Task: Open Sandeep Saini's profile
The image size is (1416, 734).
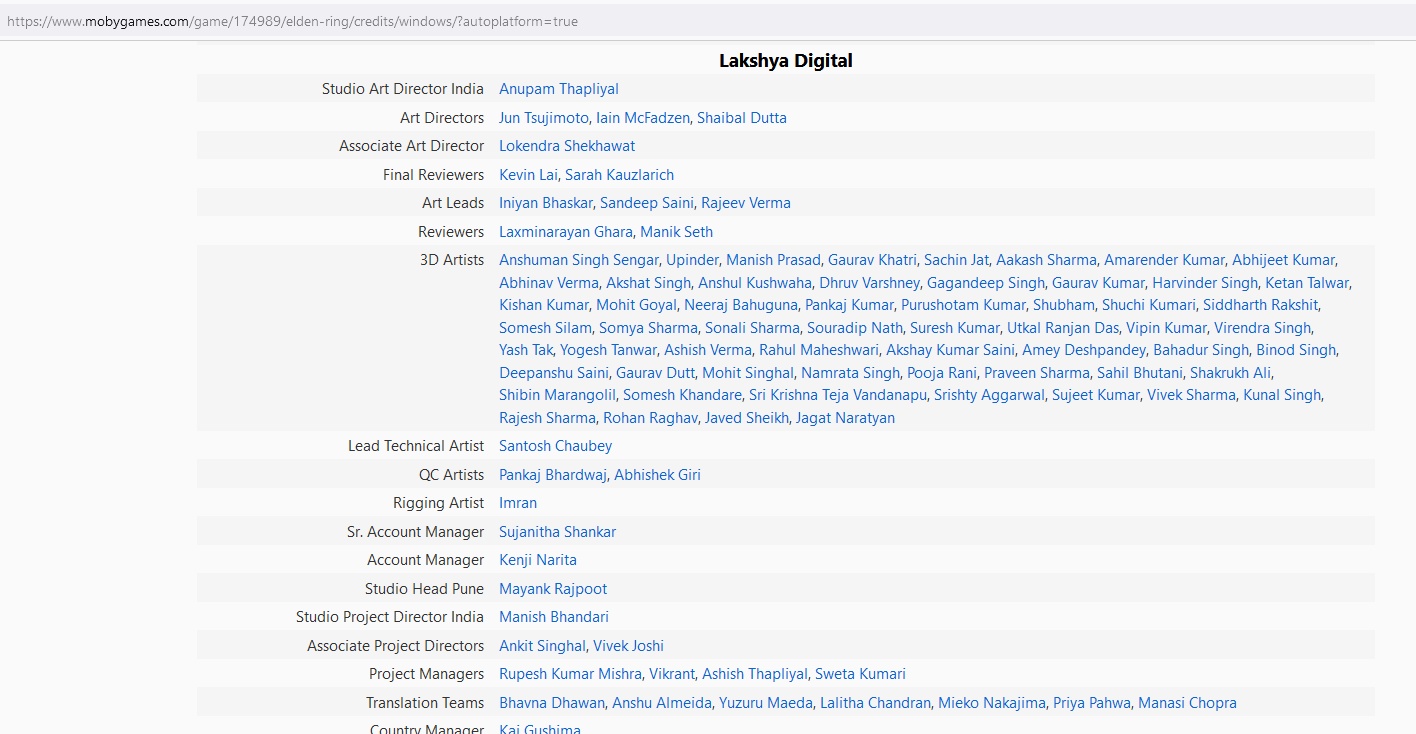Action: [x=647, y=203]
